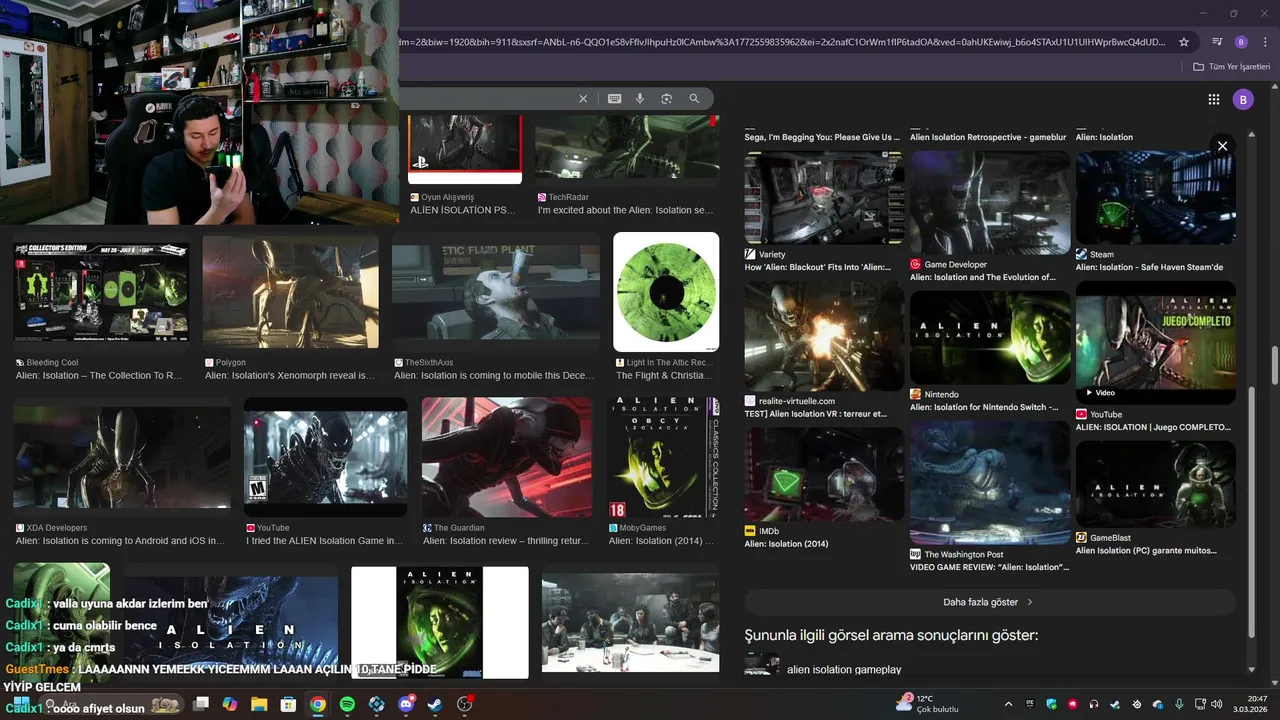1280x720 pixels.
Task: Open Spotify from the taskbar
Action: (x=347, y=704)
